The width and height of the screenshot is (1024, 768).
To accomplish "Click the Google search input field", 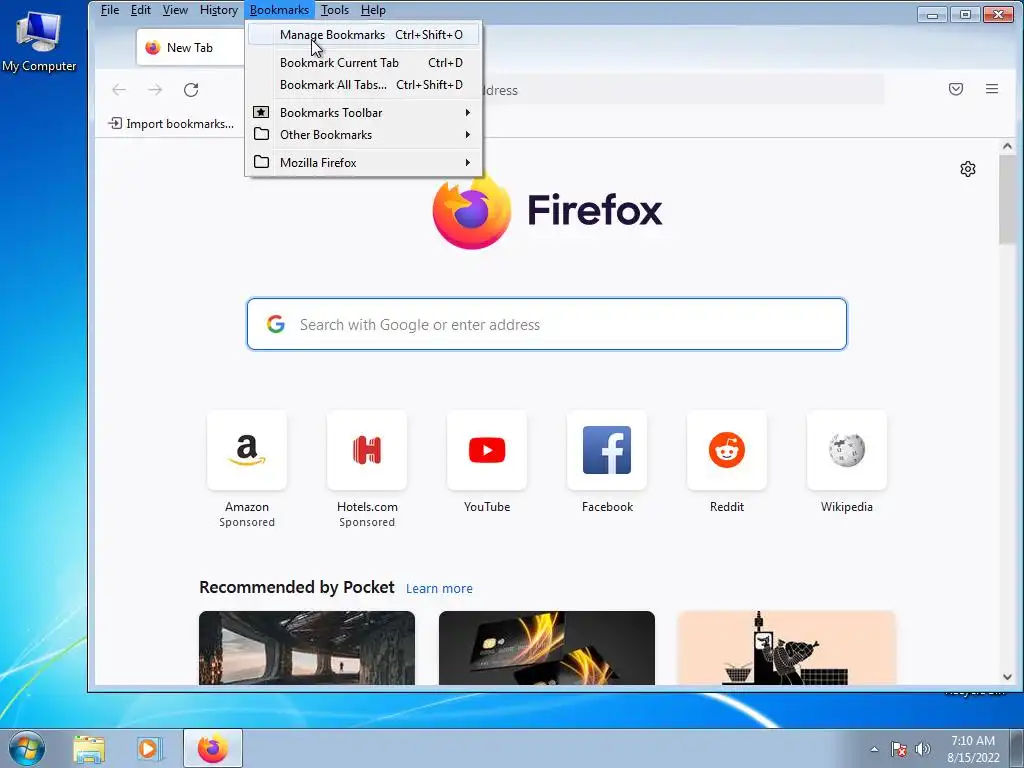I will tap(547, 325).
